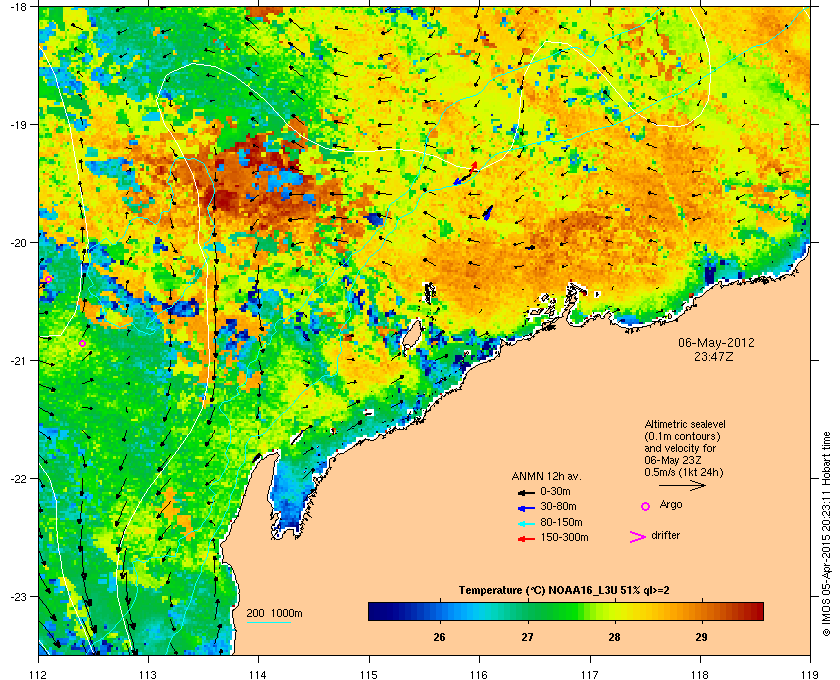This screenshot has height=680, width=840.
Task: Click the "and velocity for" text
Action: click(x=680, y=448)
